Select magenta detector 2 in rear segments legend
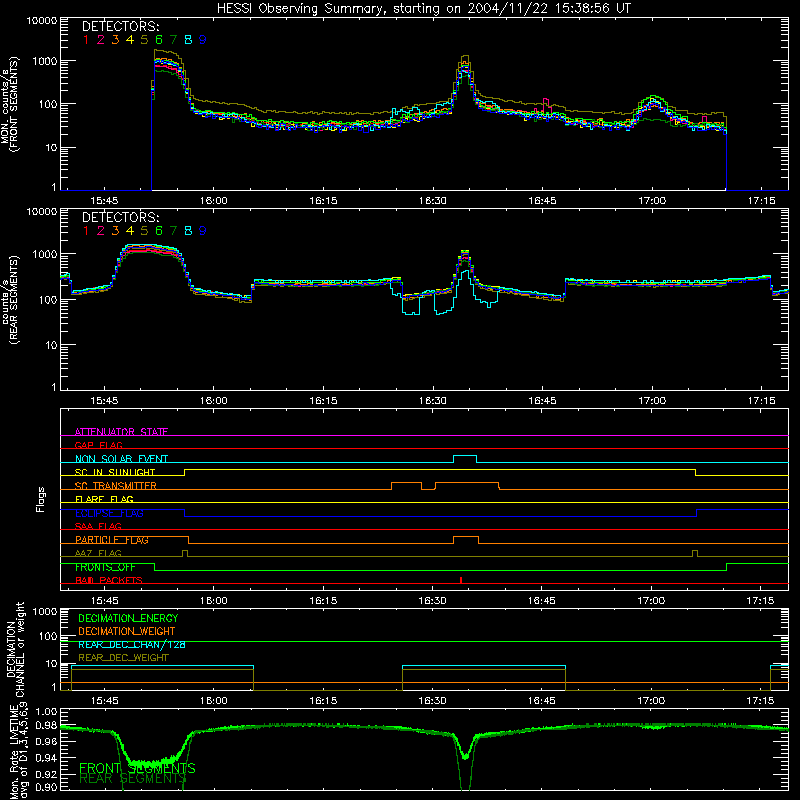Screen dimensions: 800x800 click(x=101, y=231)
